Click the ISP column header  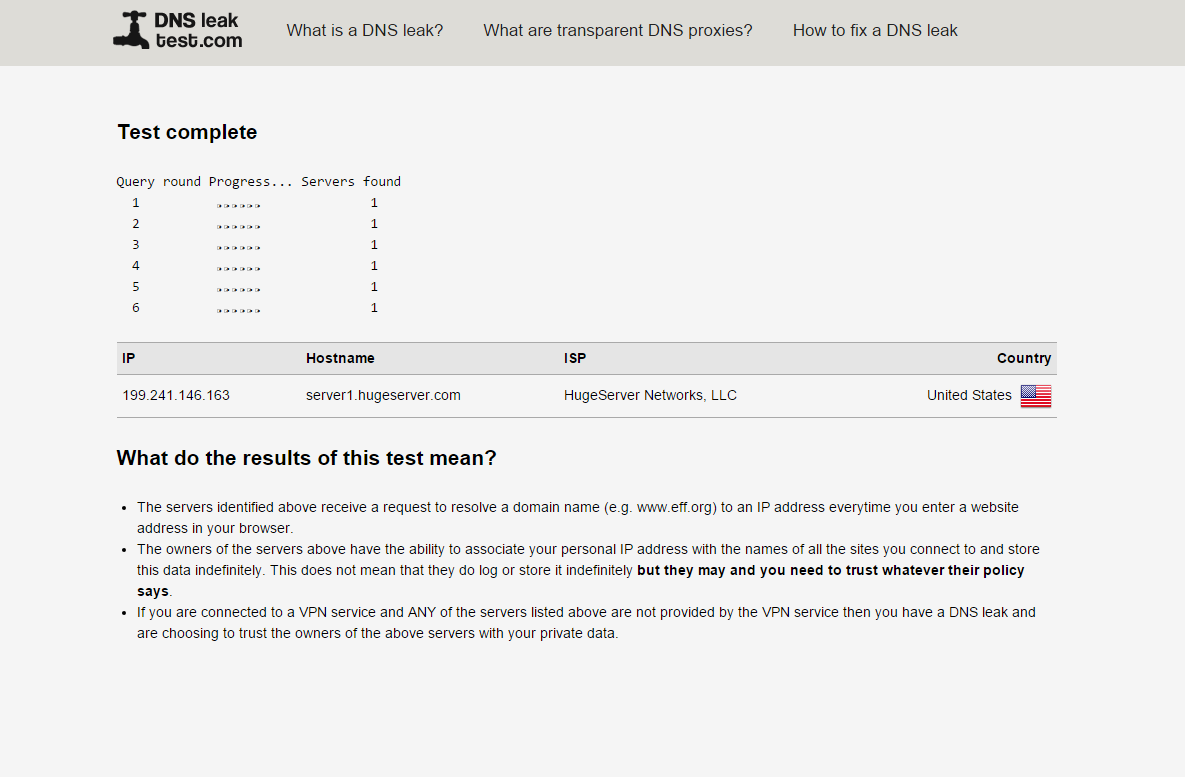coord(574,358)
